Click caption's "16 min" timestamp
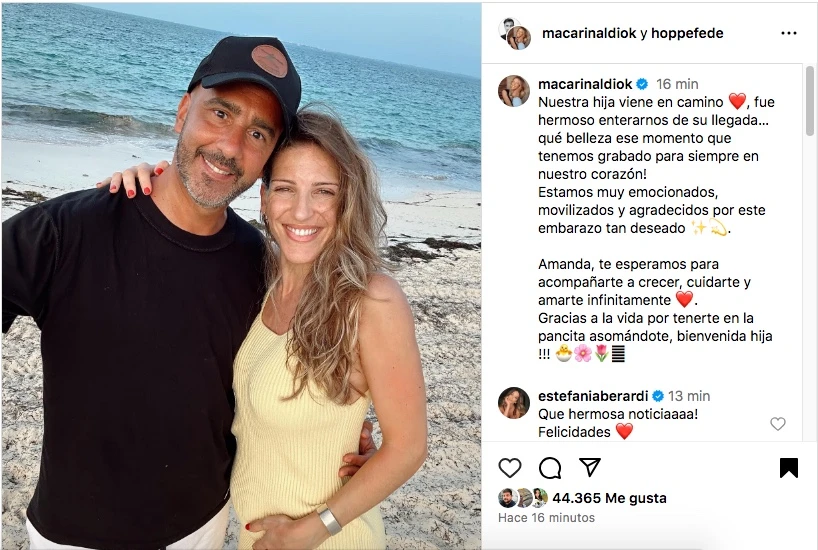 click(x=677, y=84)
